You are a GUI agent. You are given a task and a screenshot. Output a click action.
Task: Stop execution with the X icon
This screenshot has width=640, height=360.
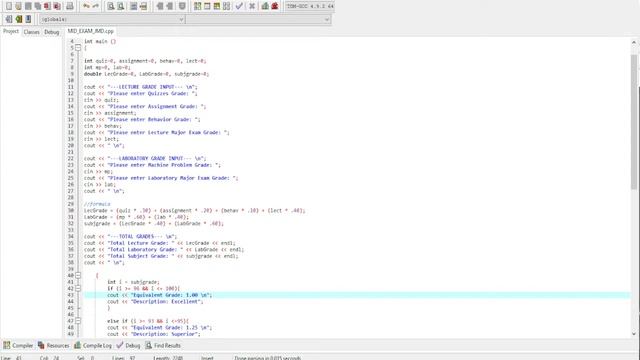pyautogui.click(x=252, y=6)
